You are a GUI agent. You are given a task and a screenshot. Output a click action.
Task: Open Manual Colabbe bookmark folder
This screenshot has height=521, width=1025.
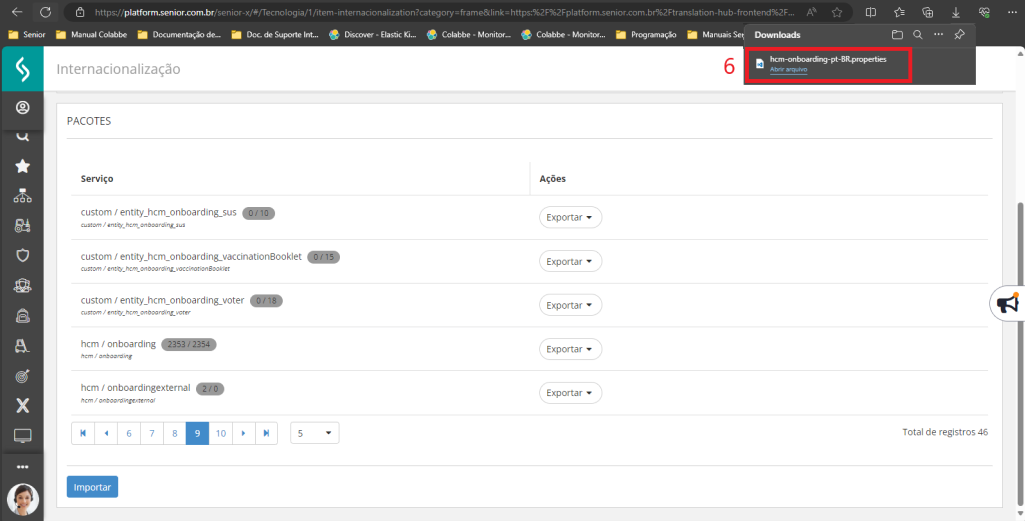92,35
